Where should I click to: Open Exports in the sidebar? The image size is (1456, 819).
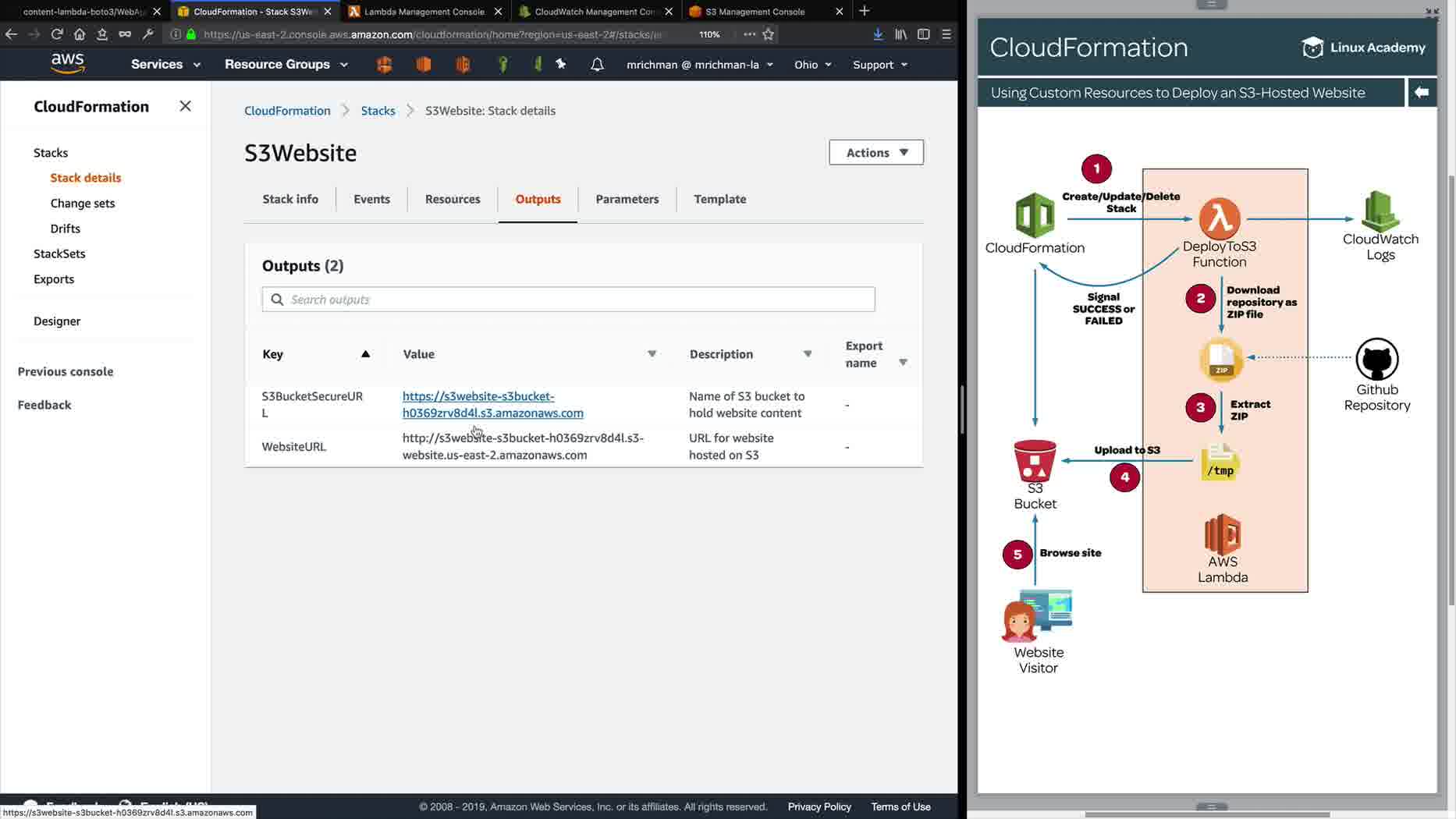coord(54,279)
